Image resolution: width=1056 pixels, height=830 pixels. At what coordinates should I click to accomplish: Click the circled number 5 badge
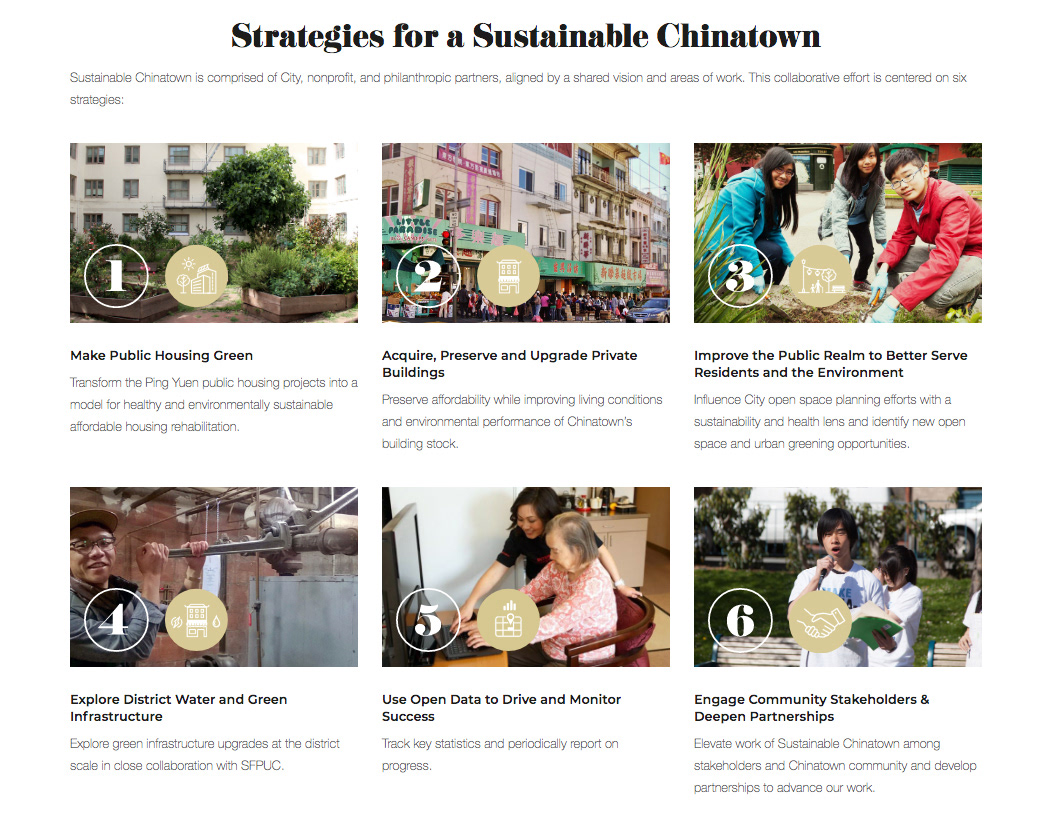click(428, 620)
